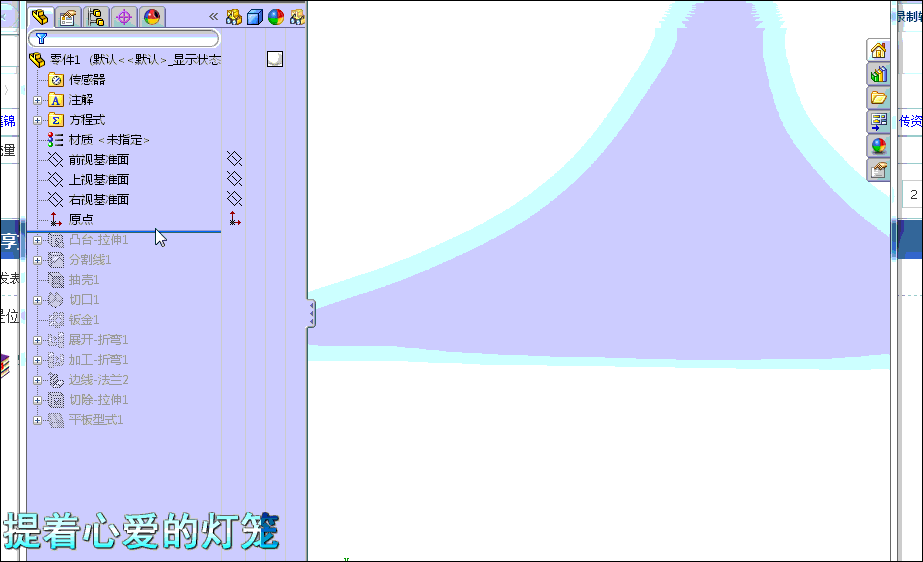Screen dimensions: 923x562
Task: Click inside the feature tree filter field
Action: [x=124, y=39]
